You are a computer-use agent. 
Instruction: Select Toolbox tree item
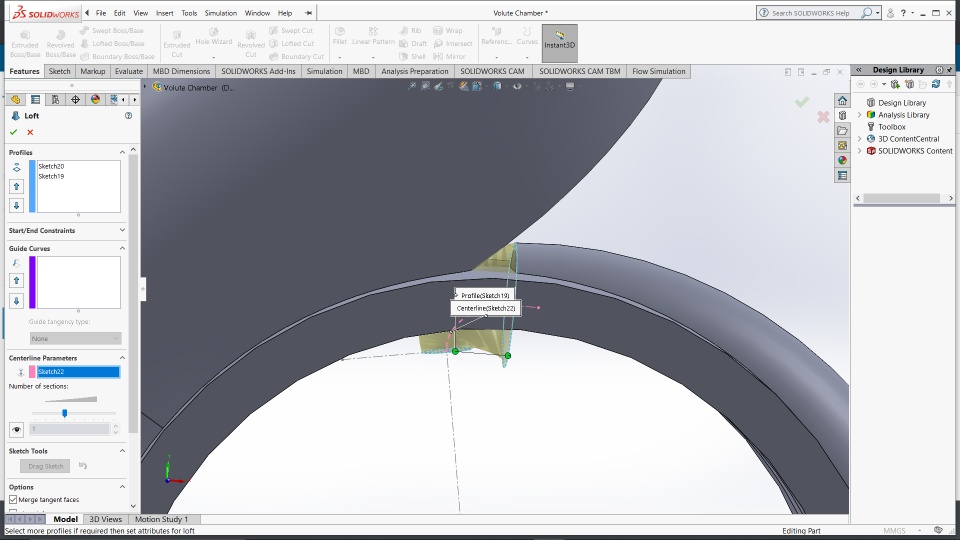click(x=891, y=127)
